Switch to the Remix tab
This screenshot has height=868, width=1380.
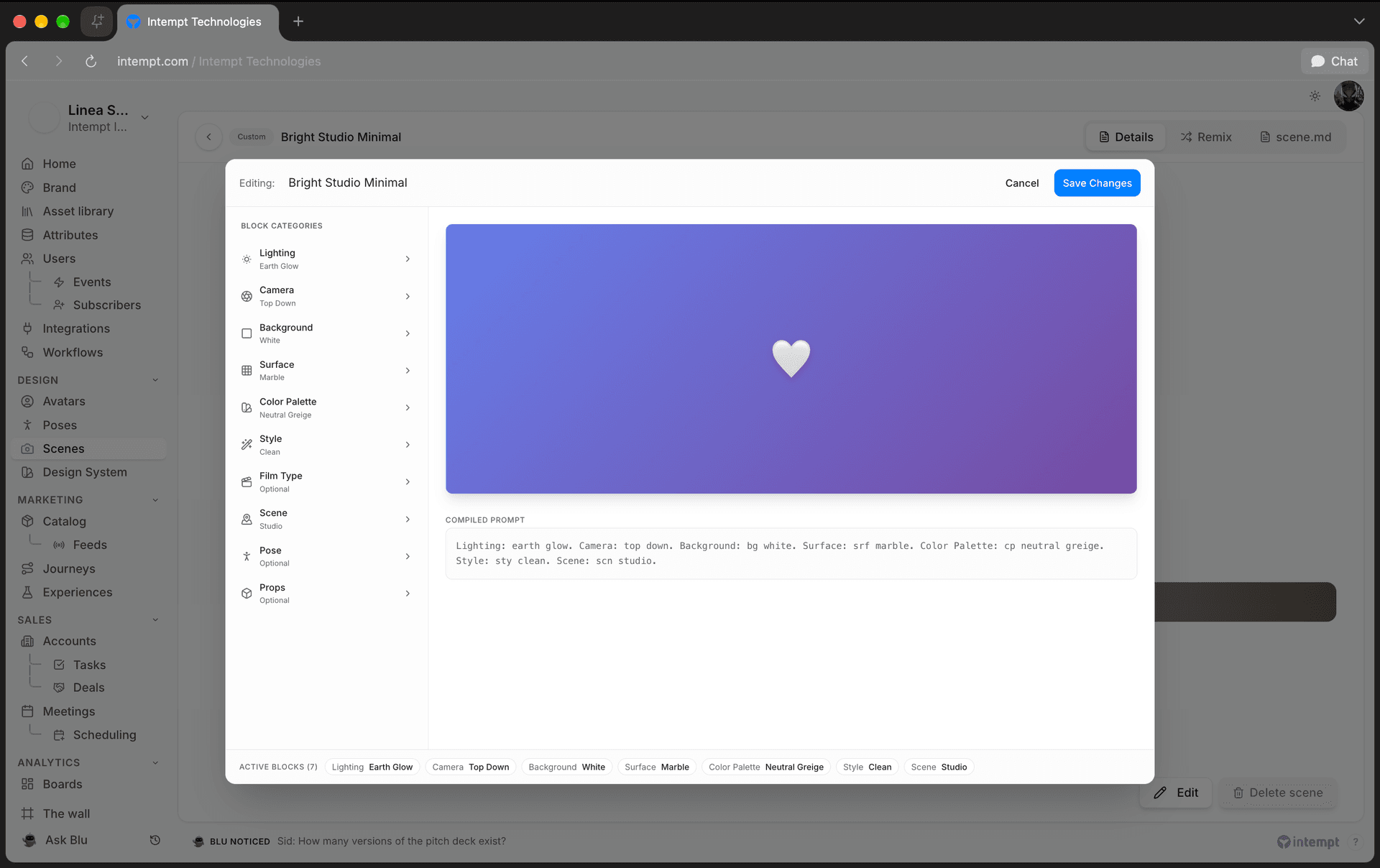coord(1206,137)
